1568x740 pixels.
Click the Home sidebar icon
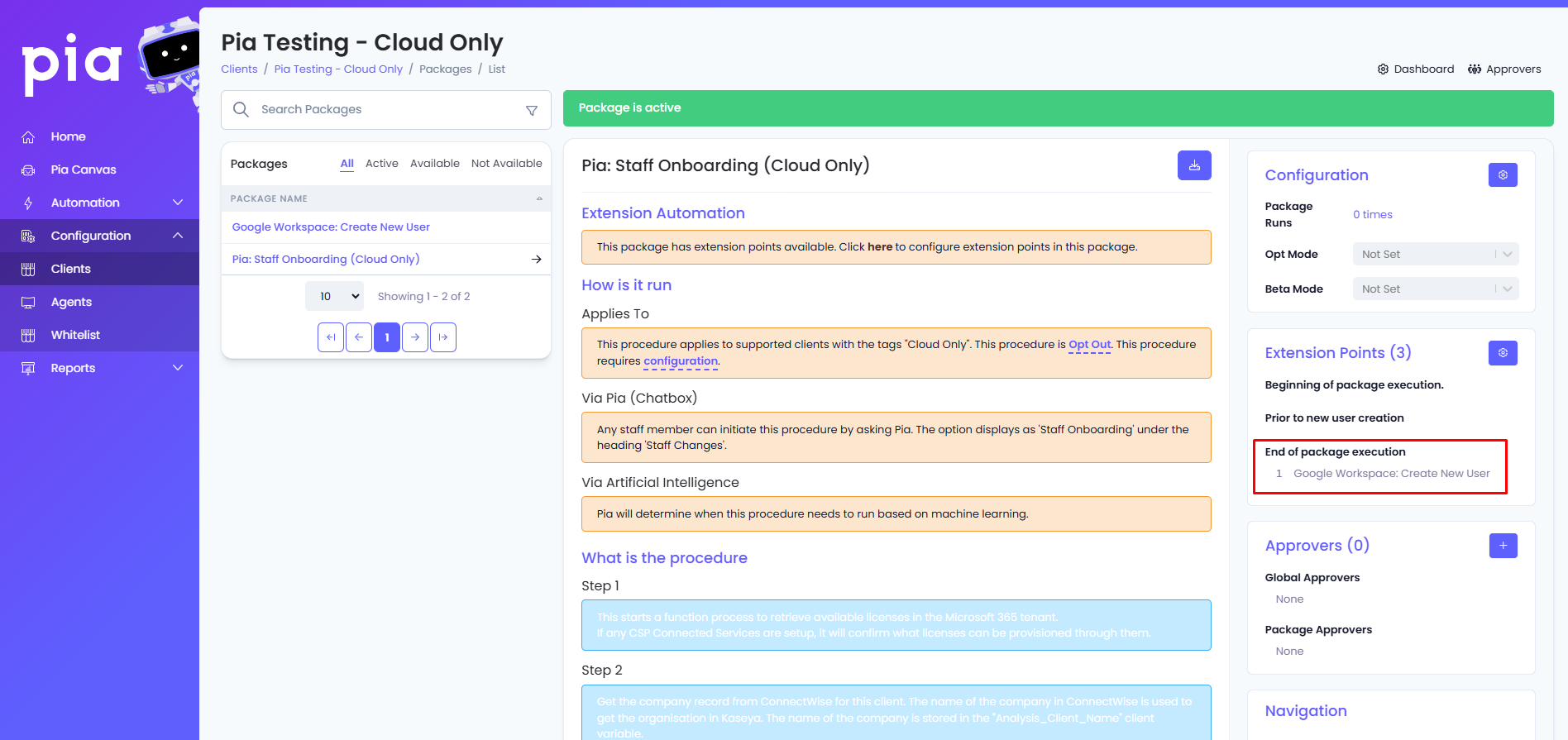click(28, 137)
